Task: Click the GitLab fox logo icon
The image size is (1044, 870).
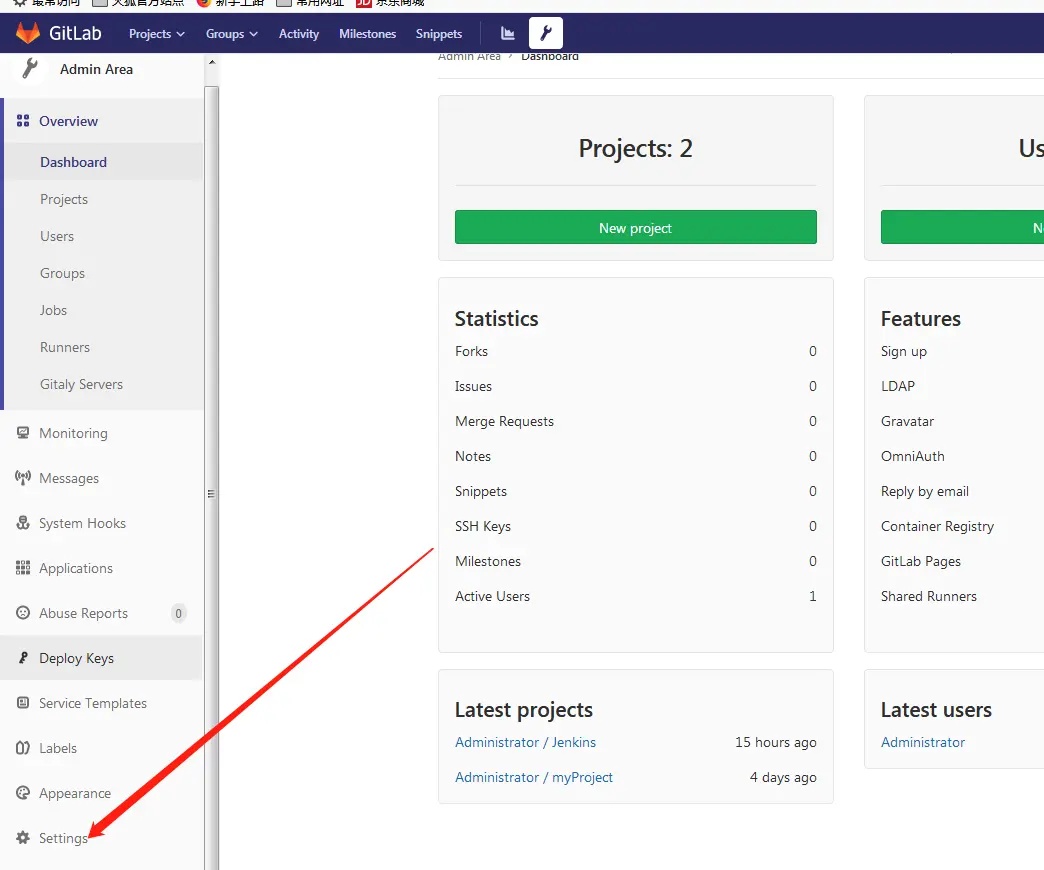Action: 28,33
